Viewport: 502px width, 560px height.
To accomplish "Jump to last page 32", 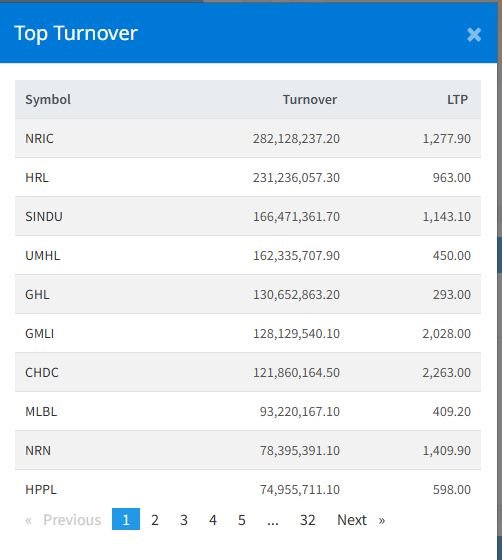I will (x=307, y=520).
